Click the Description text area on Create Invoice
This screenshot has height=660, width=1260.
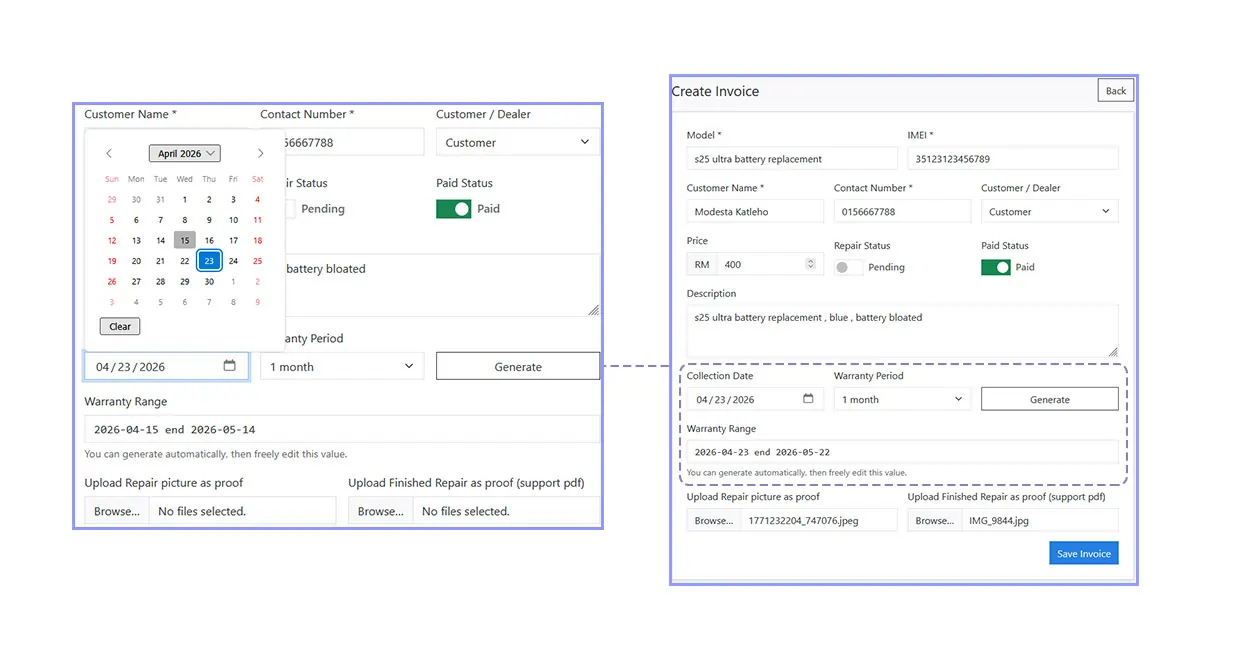coord(900,328)
